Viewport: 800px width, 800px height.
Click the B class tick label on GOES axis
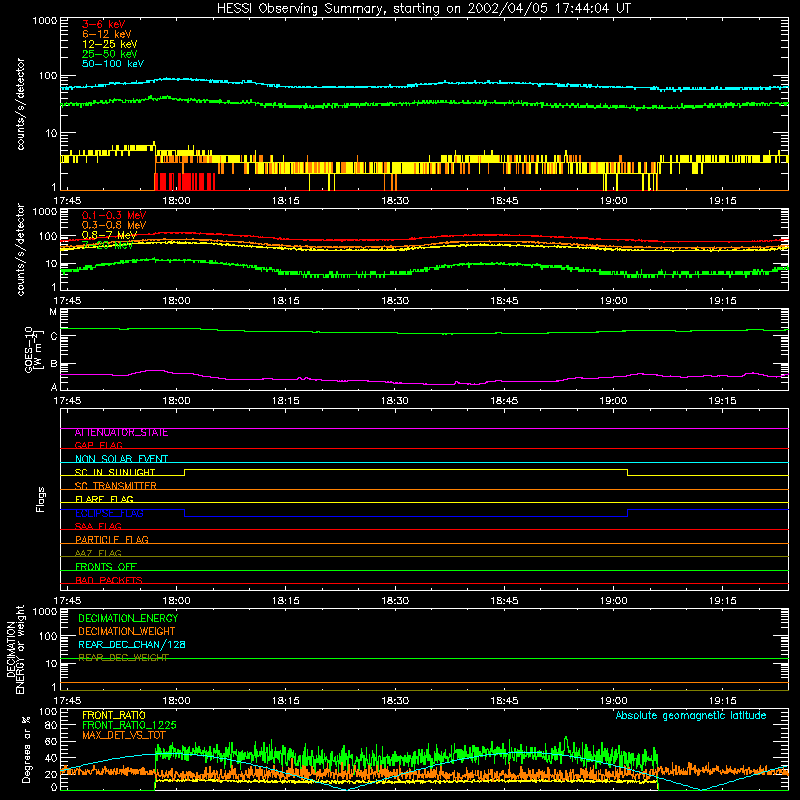click(x=54, y=364)
